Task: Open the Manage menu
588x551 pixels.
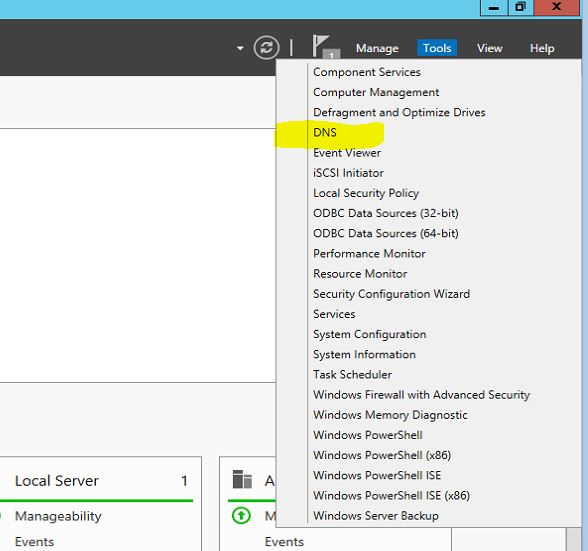Action: [x=377, y=48]
